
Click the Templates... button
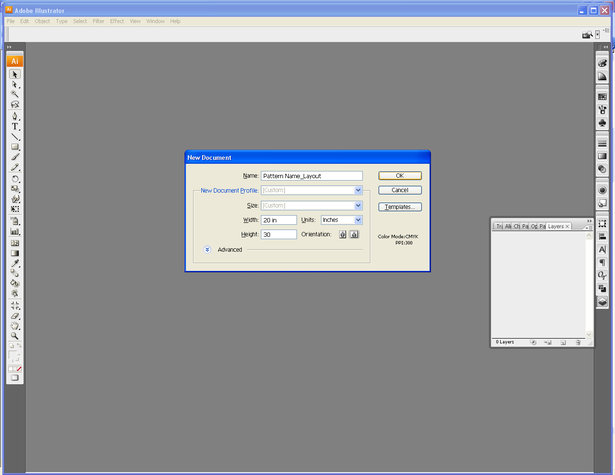click(400, 207)
